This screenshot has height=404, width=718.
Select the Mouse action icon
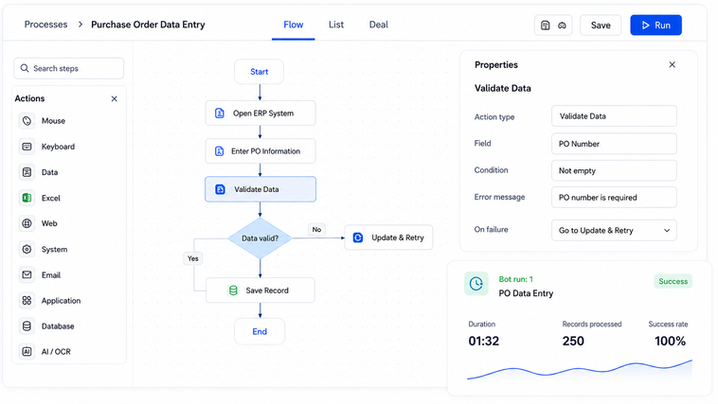click(27, 121)
